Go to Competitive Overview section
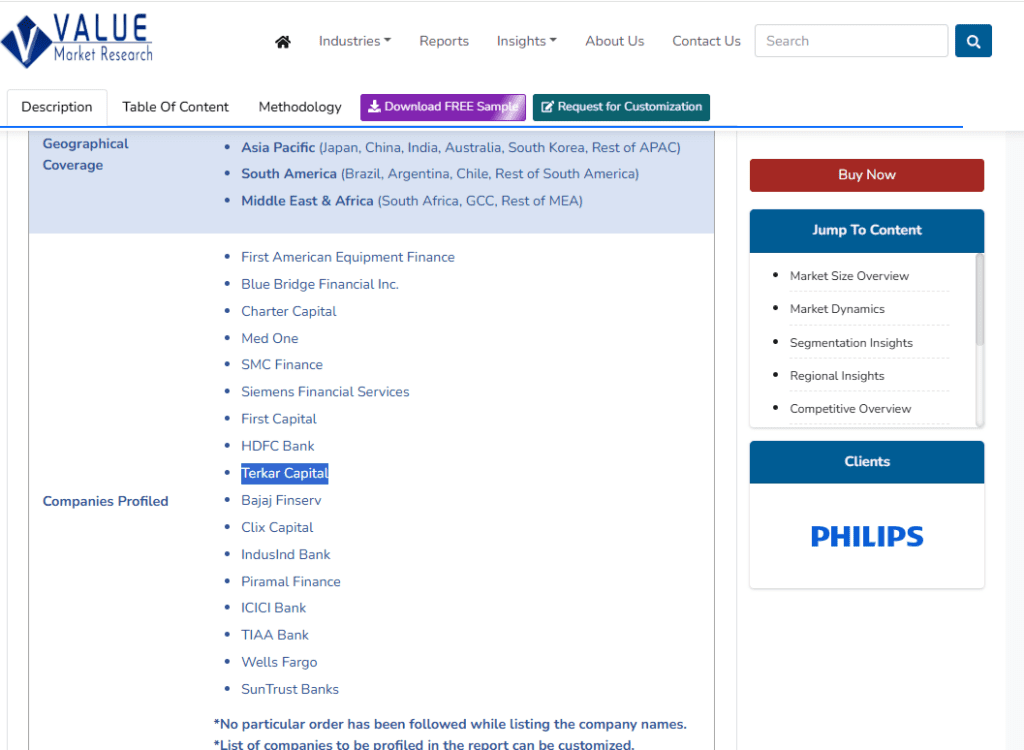 click(x=850, y=409)
